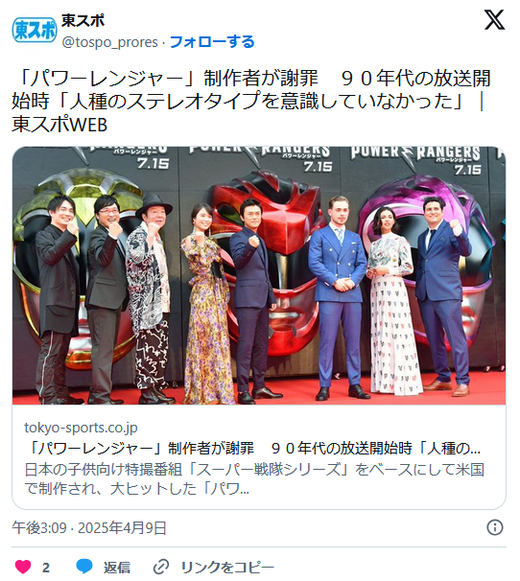This screenshot has height=581, width=520.
Task: Open the link card's bold headline
Action: (253, 448)
